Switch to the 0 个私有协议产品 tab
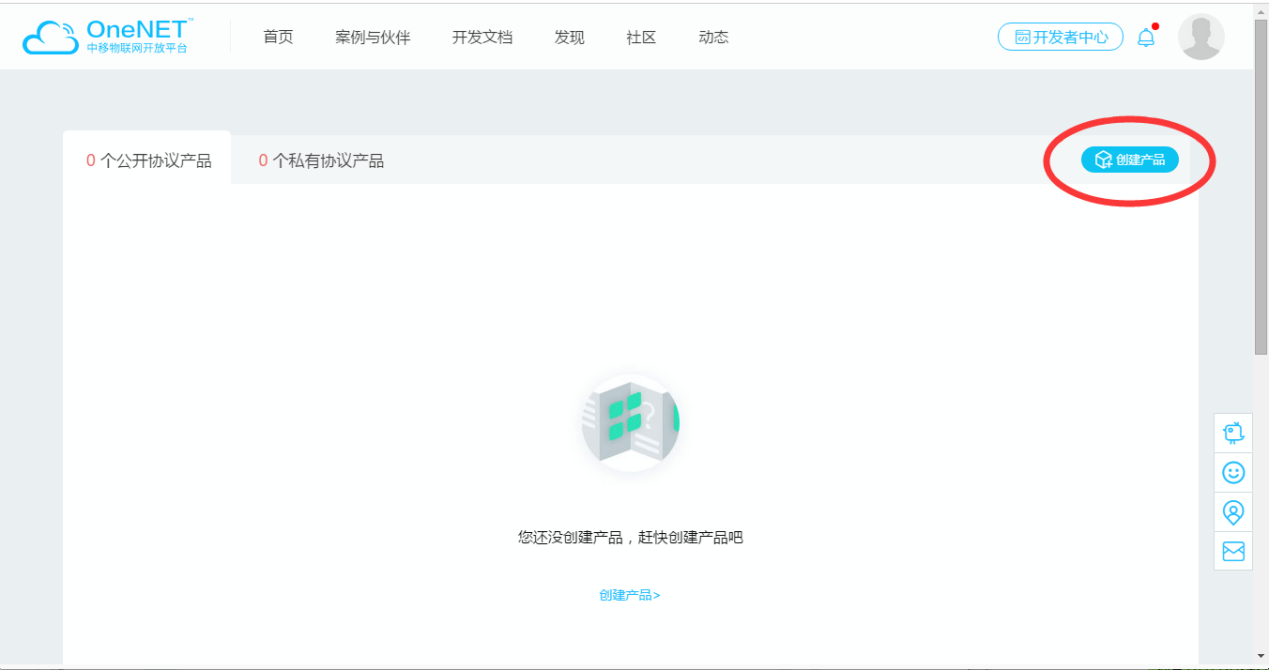This screenshot has width=1269, height=670. pos(320,159)
